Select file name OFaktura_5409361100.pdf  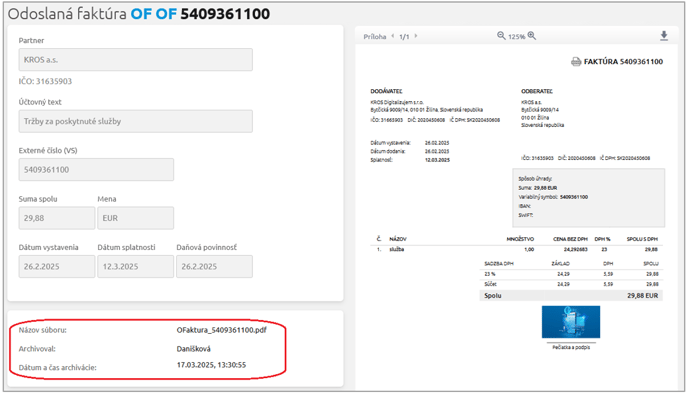pyautogui.click(x=222, y=330)
